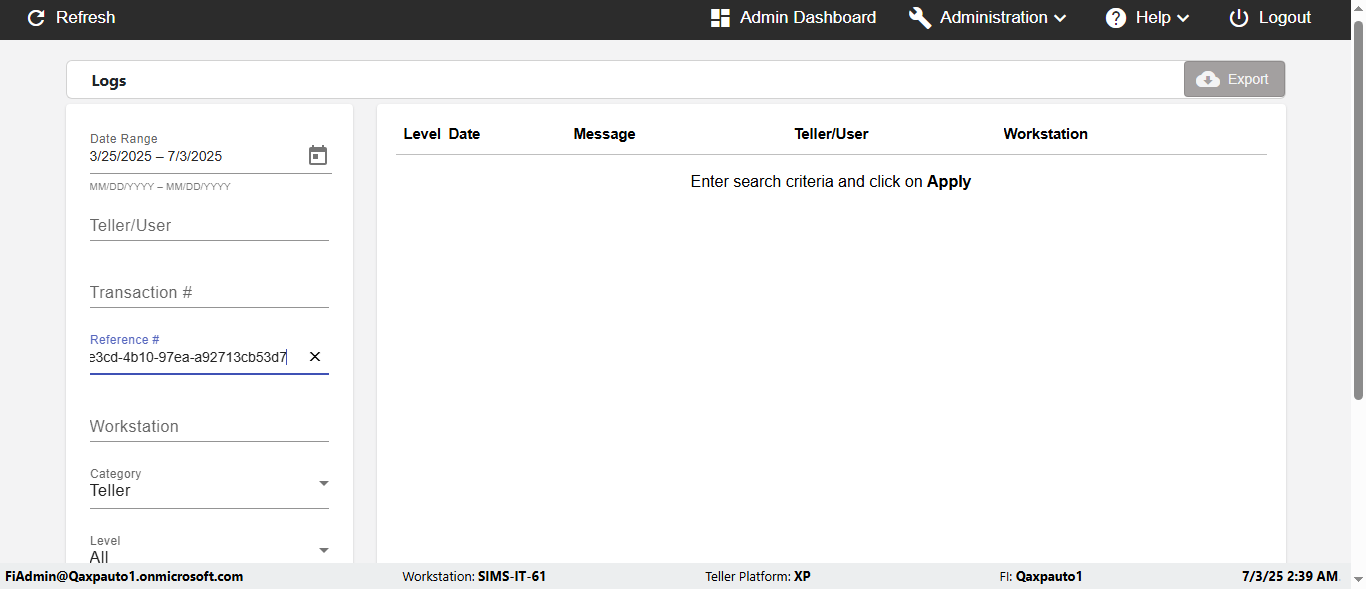Click the Export button label
The width and height of the screenshot is (1366, 589).
click(1248, 79)
